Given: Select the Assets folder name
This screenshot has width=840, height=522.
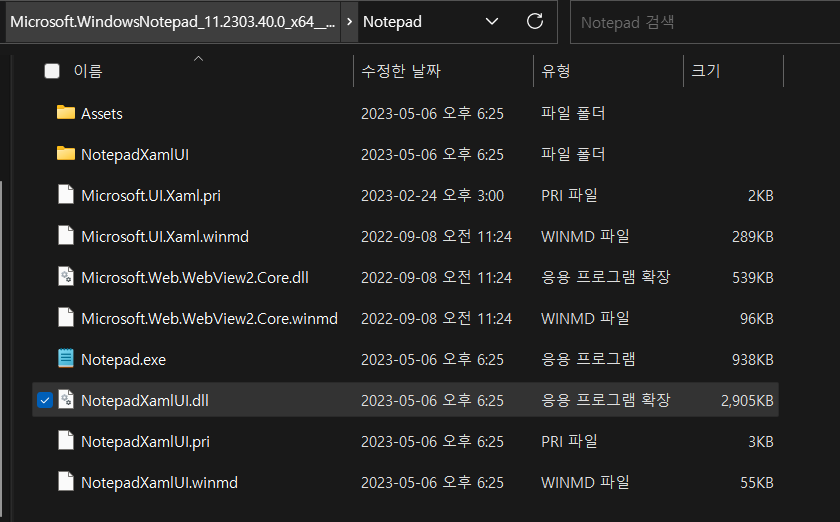Looking at the screenshot, I should [x=102, y=114].
